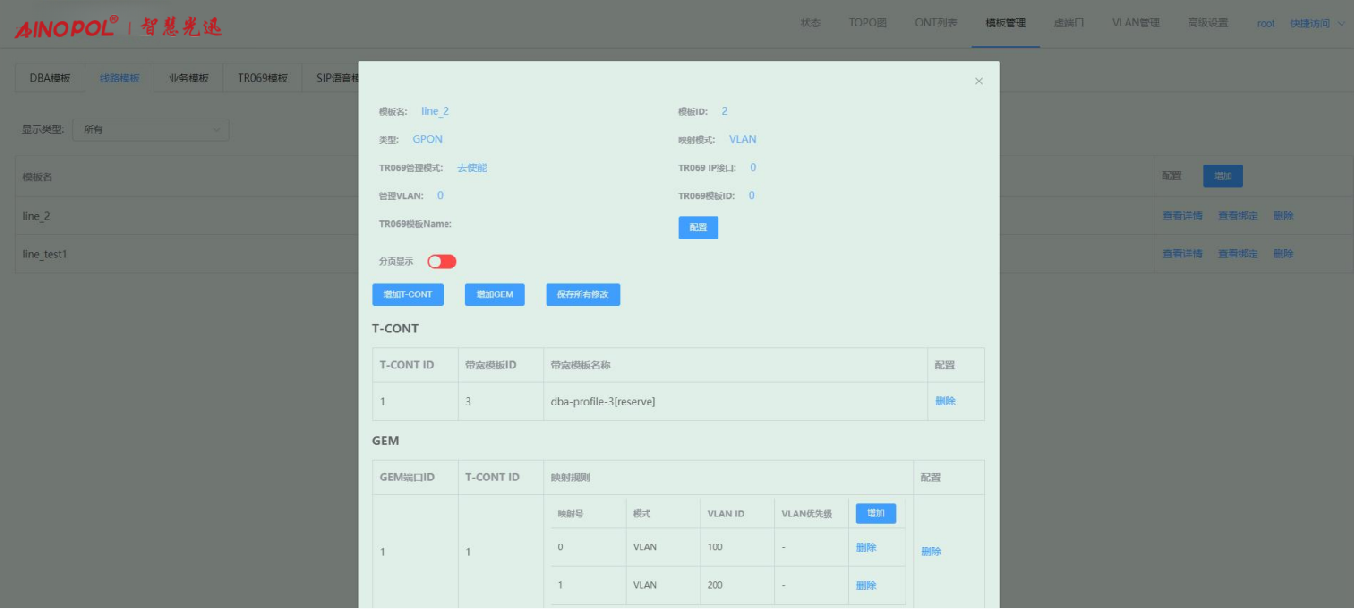Delete T-CONT row with dba-profile-3
The width and height of the screenshot is (1354, 609).
(x=945, y=401)
